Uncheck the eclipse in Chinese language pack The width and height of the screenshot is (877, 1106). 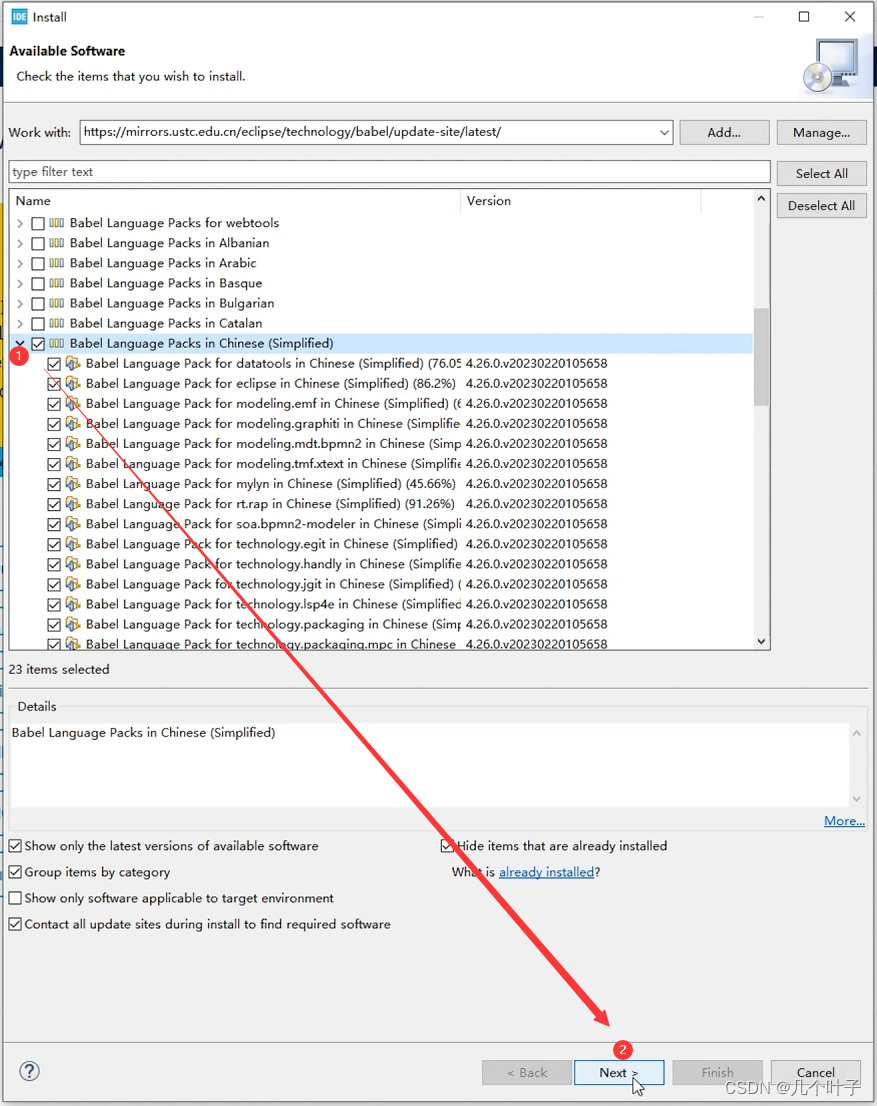tap(54, 384)
